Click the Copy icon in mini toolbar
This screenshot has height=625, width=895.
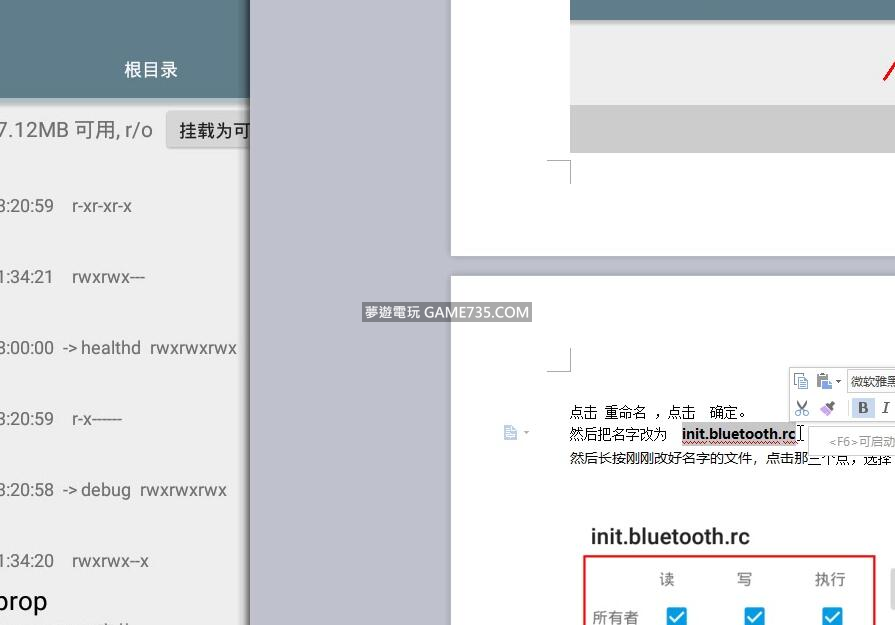(x=801, y=381)
